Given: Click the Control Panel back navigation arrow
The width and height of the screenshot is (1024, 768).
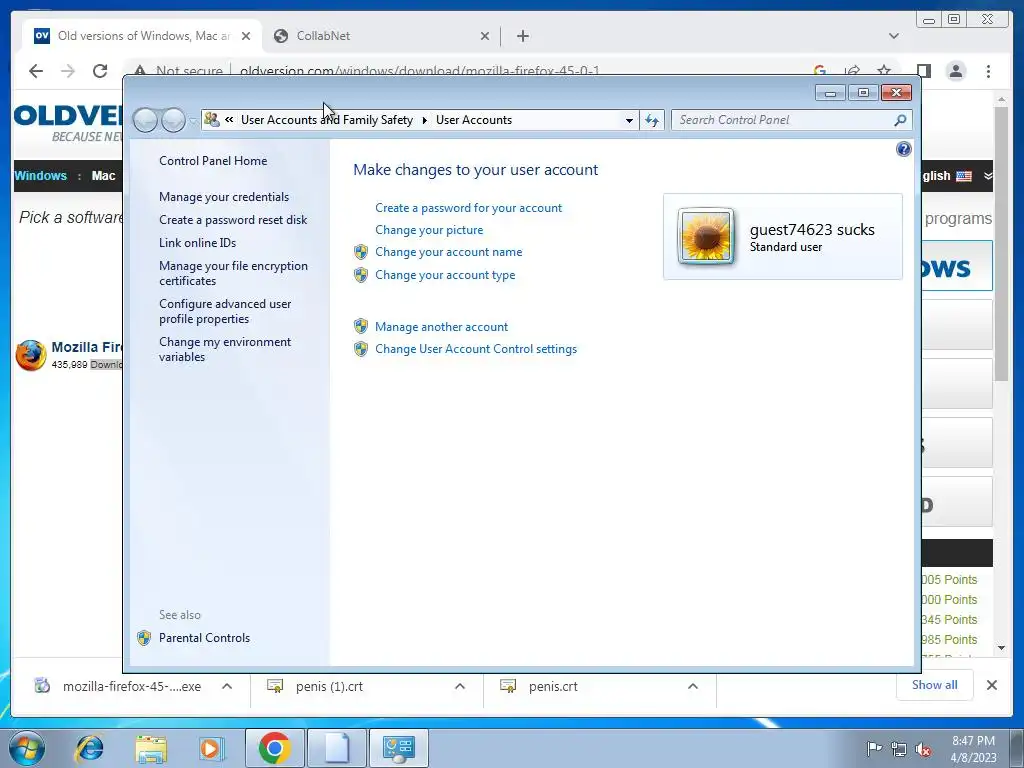Looking at the screenshot, I should click(145, 120).
